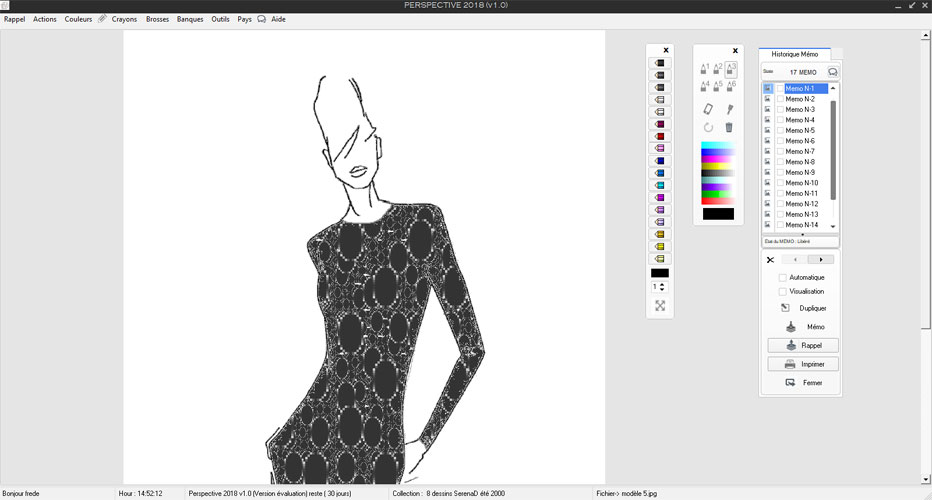Enable the Automatique checkbox
Image resolution: width=932 pixels, height=500 pixels.
[x=783, y=278]
